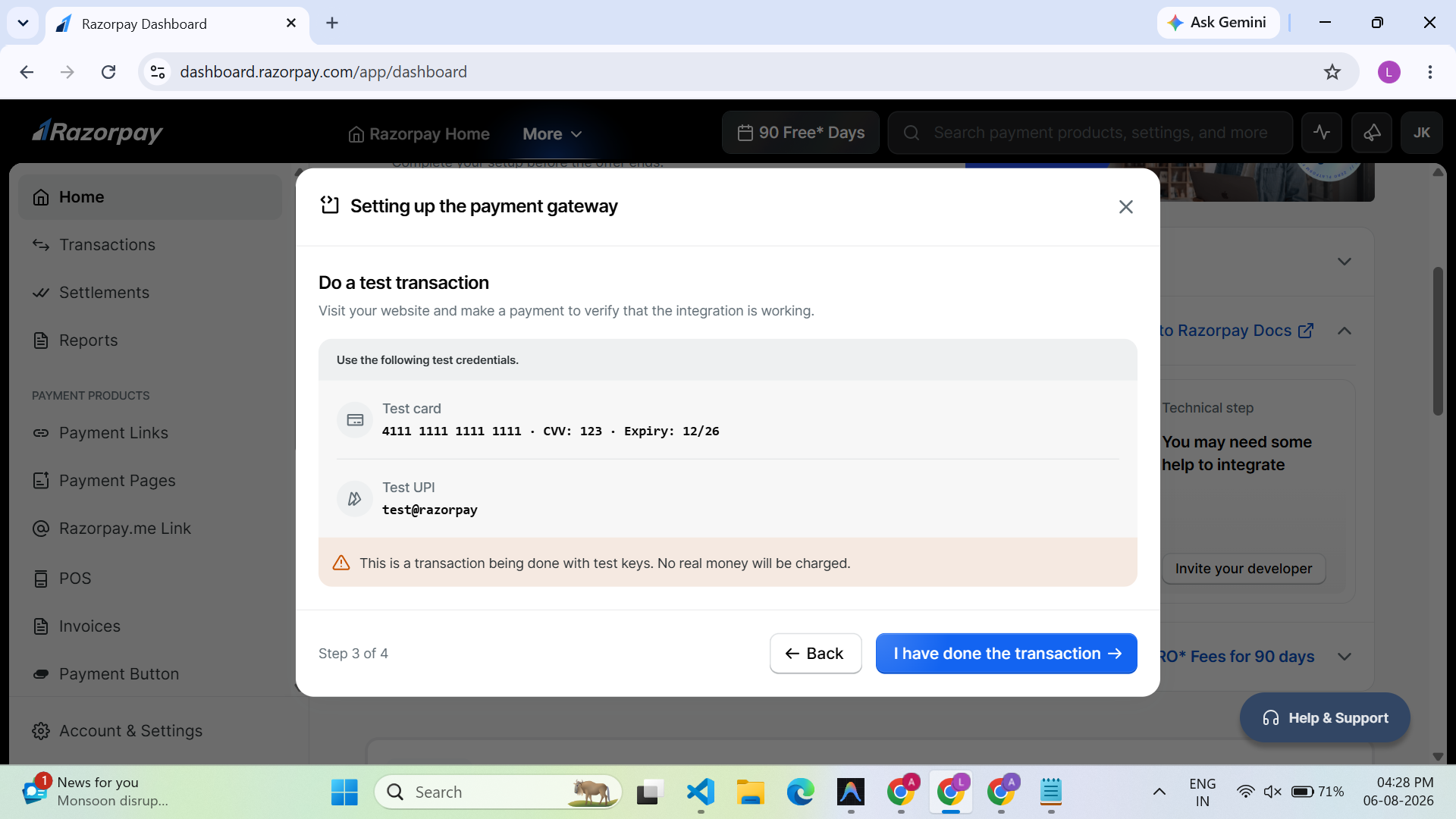Open Visual Studio Code from taskbar
The height and width of the screenshot is (819, 1456).
click(x=700, y=792)
